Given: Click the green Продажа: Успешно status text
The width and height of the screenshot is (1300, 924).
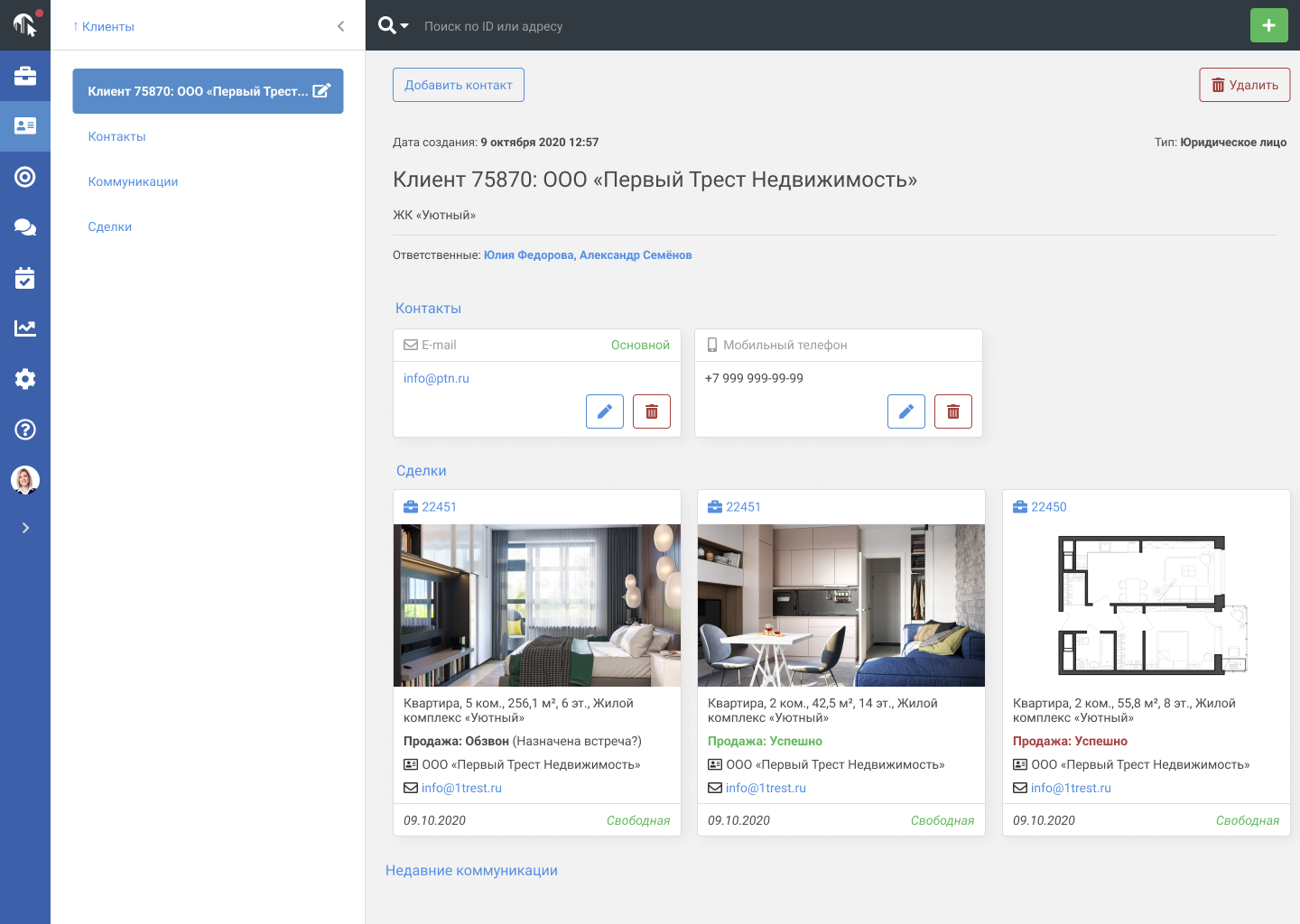Looking at the screenshot, I should coord(765,741).
